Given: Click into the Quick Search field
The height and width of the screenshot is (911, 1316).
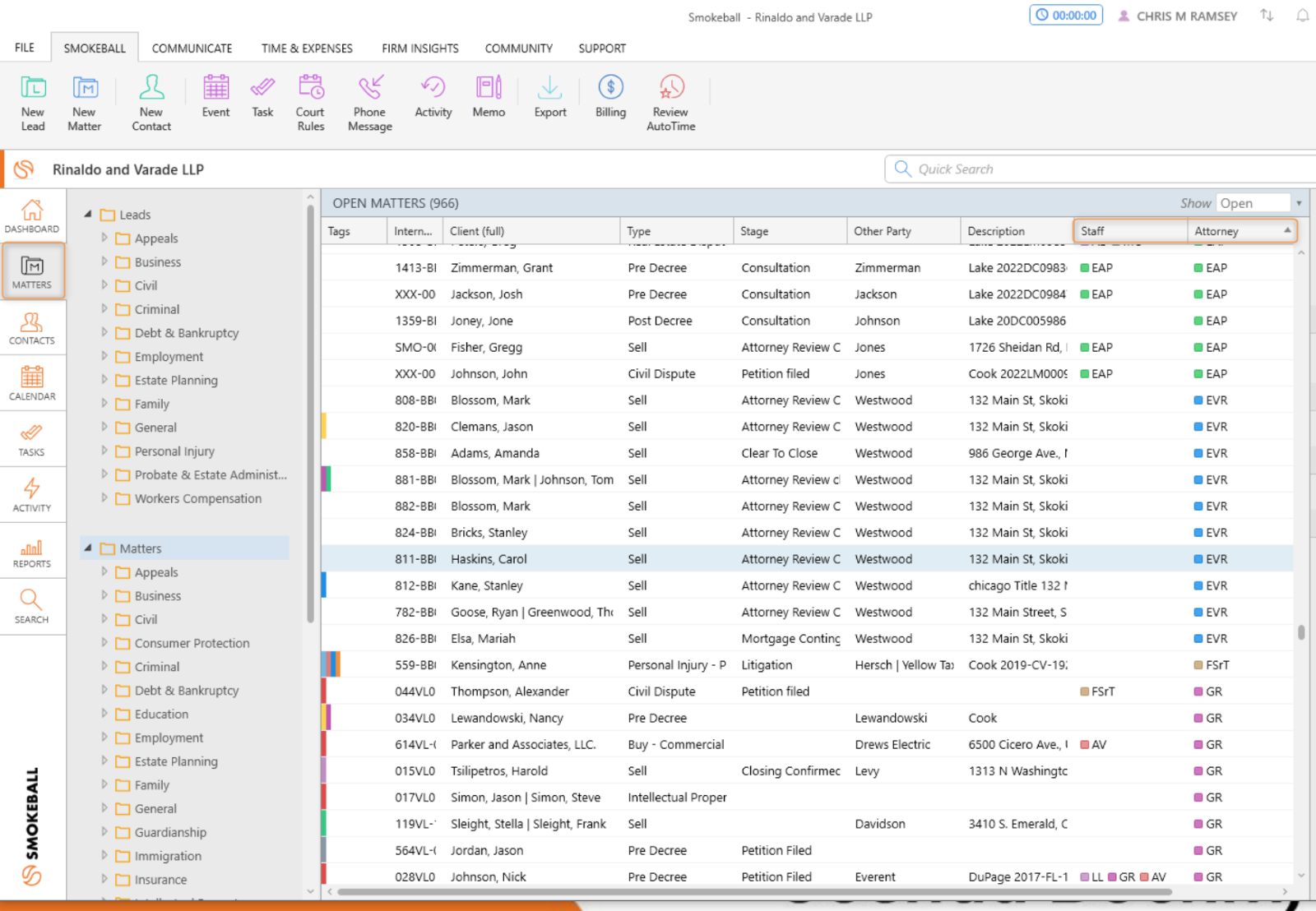Looking at the screenshot, I should pyautogui.click(x=1102, y=169).
